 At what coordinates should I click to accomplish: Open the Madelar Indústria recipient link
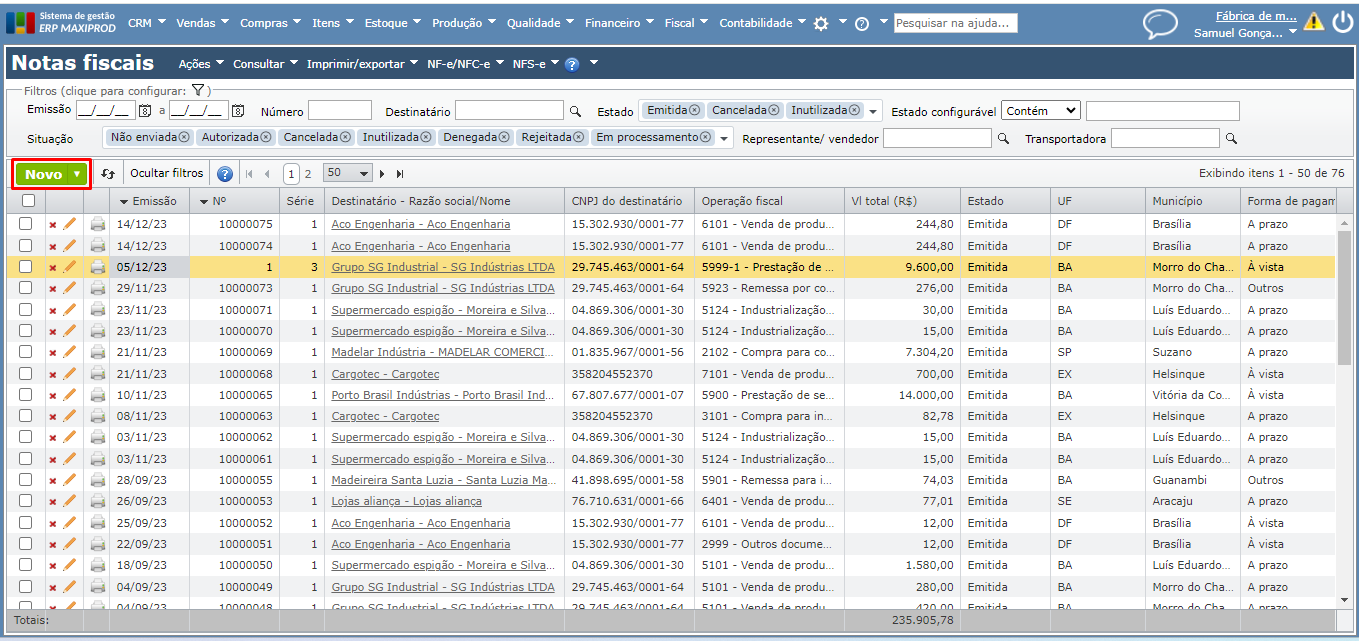click(x=442, y=352)
